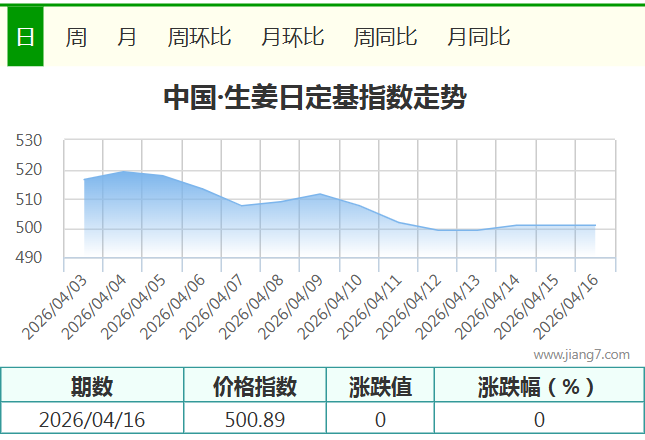Click the 涨跌幅（%） column header
This screenshot has height=440, width=645.
[538, 386]
